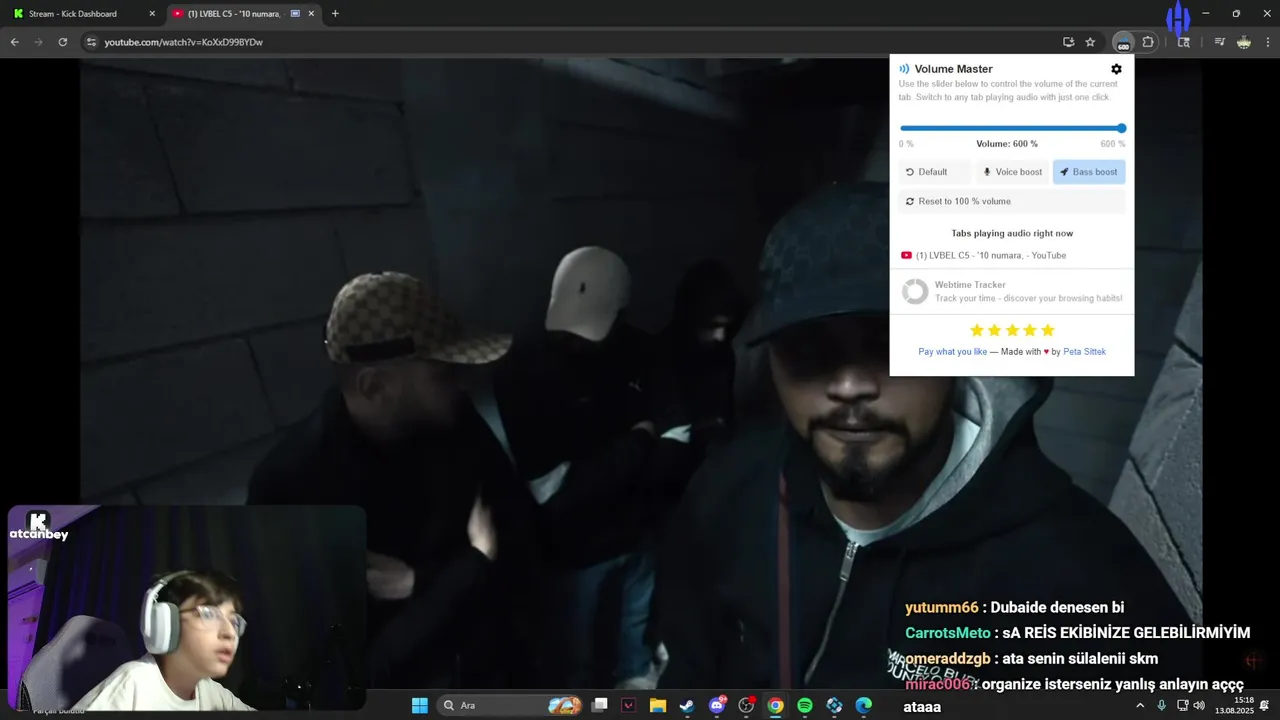Viewport: 1280px width, 720px height.
Task: Open the notifications bell in the tray
Action: pyautogui.click(x=1265, y=705)
